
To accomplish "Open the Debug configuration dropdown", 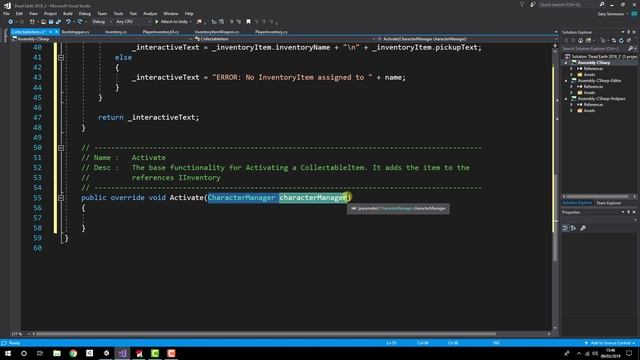I will 101,22.
